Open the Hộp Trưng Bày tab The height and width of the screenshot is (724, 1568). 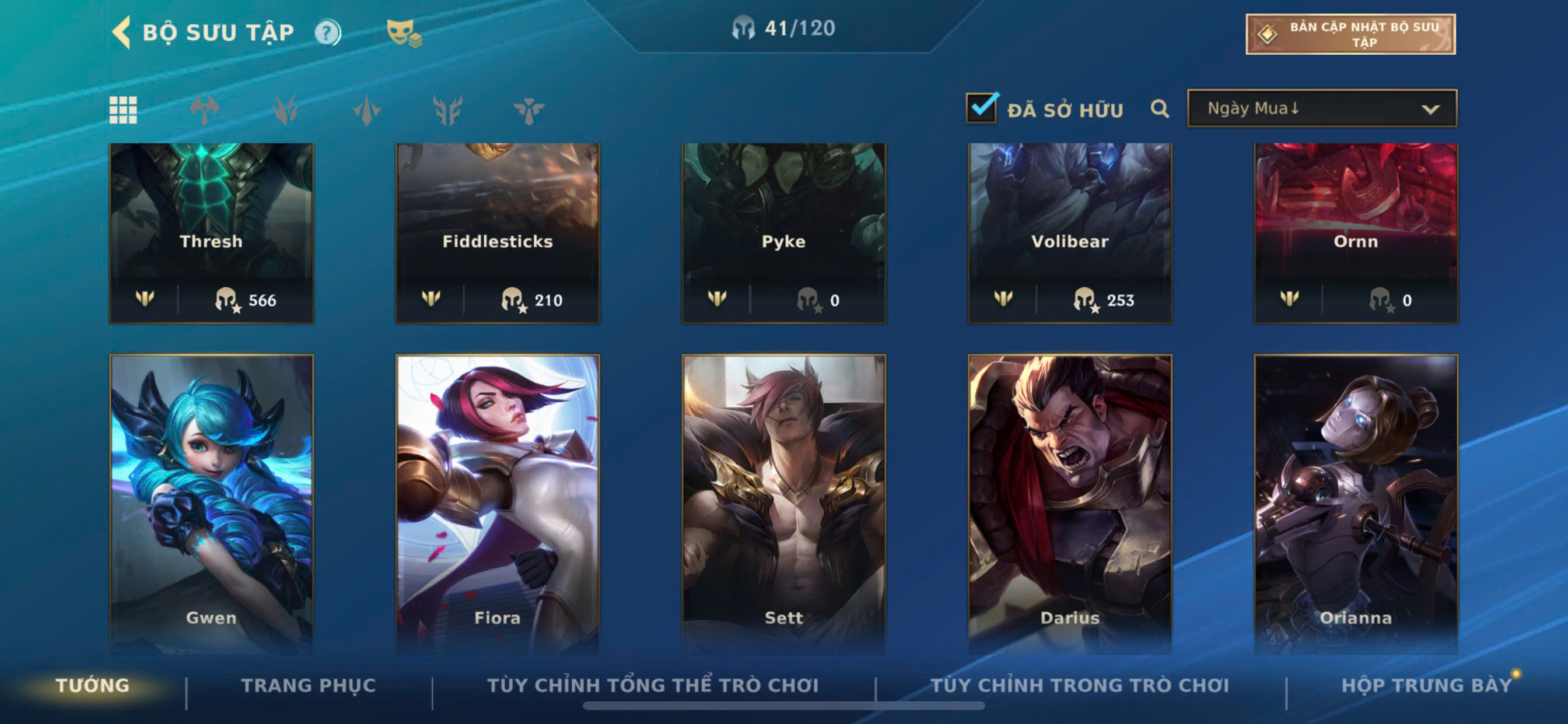pos(1426,685)
